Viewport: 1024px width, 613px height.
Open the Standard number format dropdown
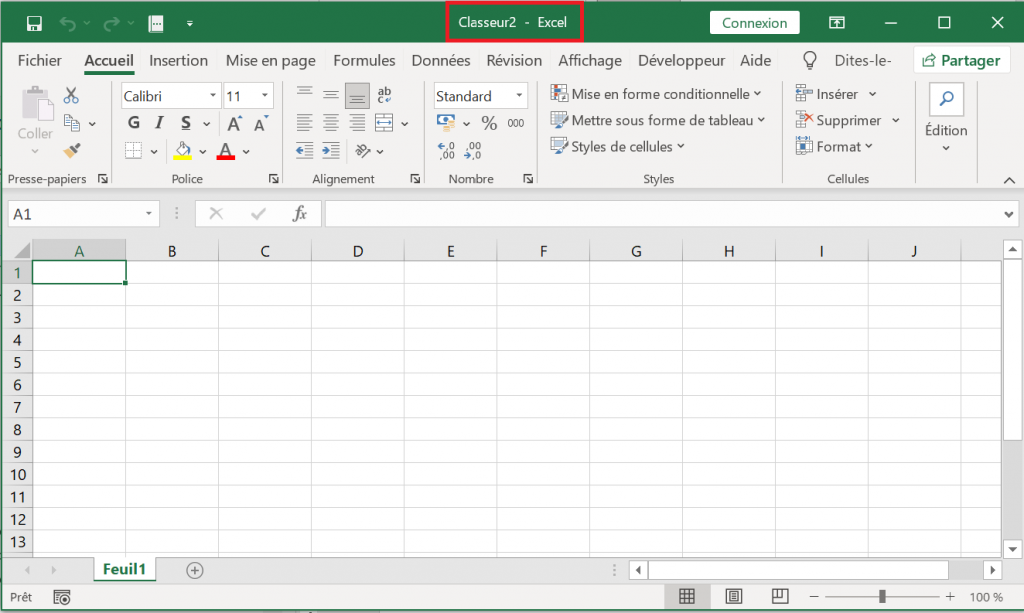(516, 95)
